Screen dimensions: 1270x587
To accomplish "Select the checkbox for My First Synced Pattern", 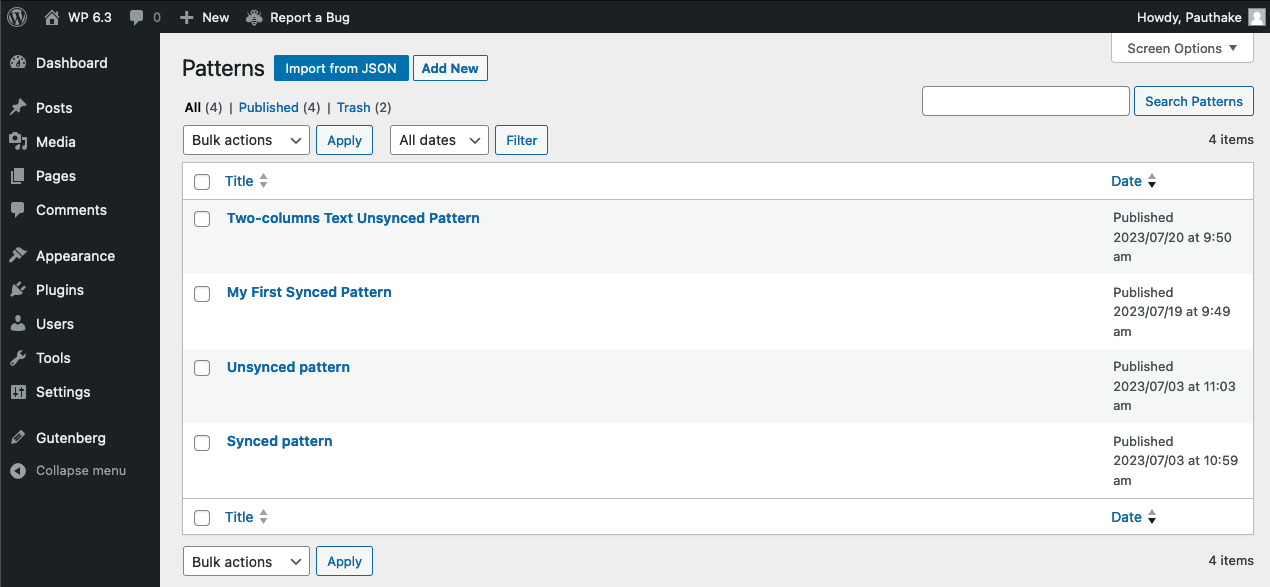I will (202, 294).
